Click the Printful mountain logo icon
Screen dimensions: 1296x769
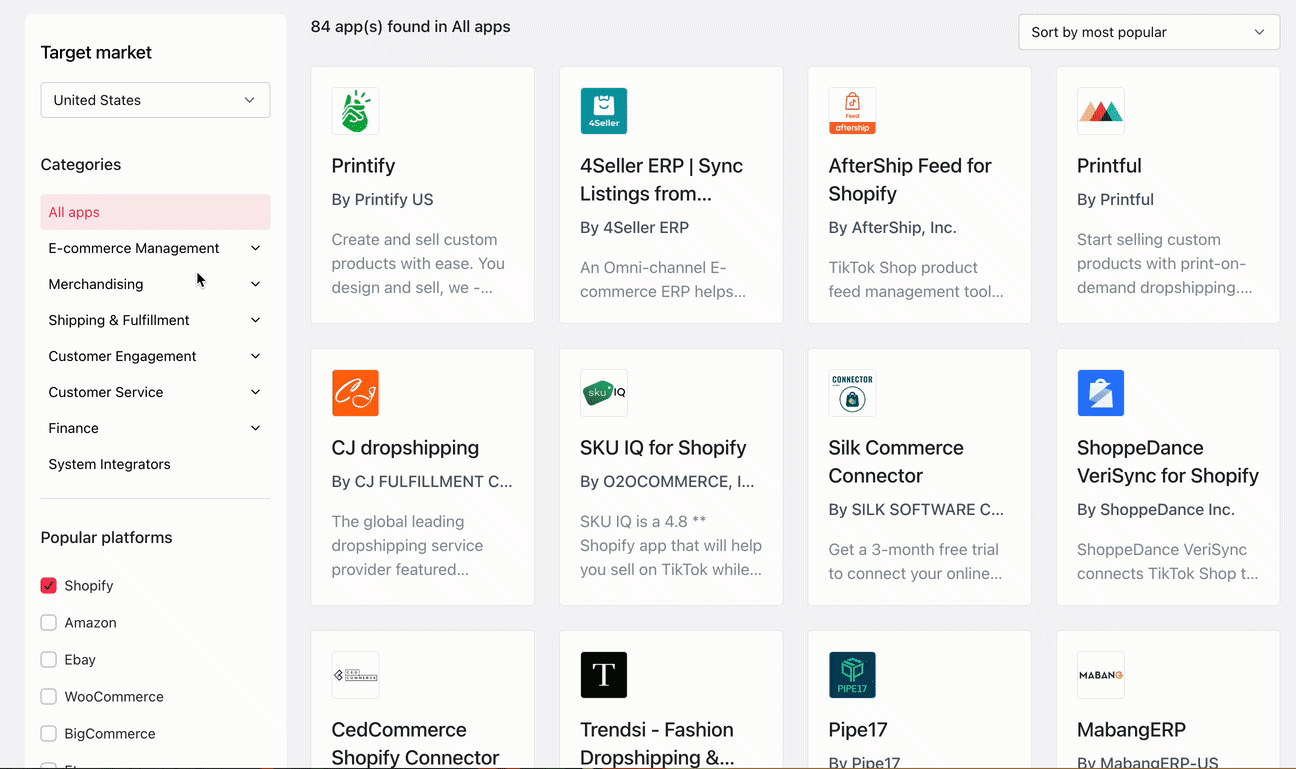coord(1101,111)
